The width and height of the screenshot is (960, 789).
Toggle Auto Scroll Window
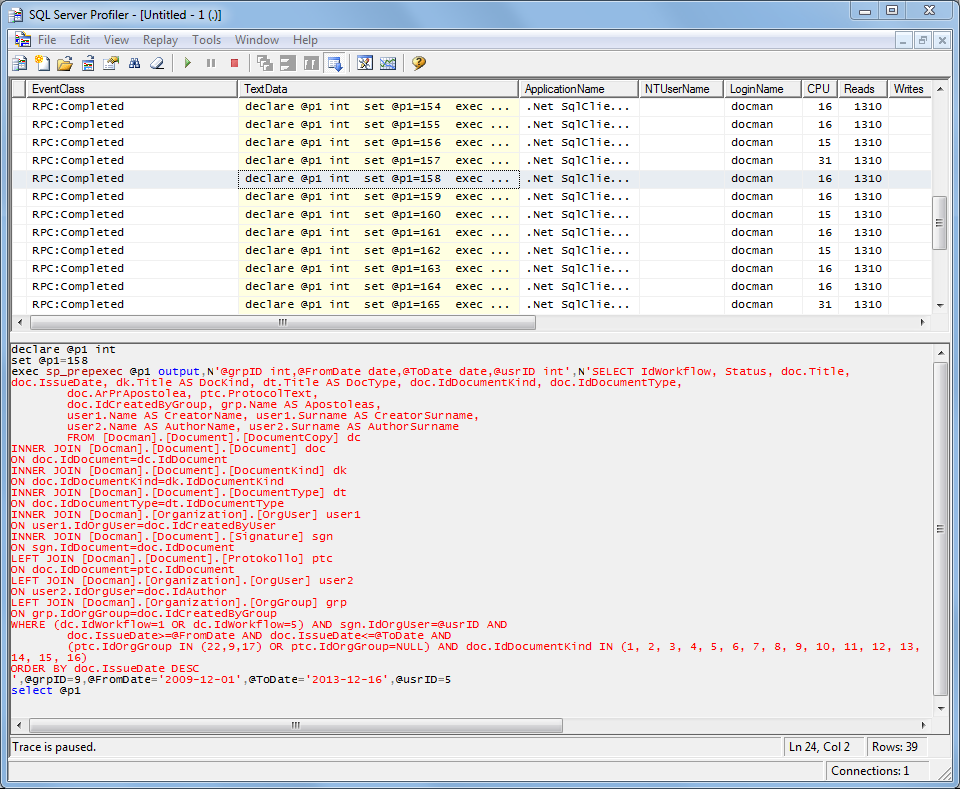[x=334, y=63]
